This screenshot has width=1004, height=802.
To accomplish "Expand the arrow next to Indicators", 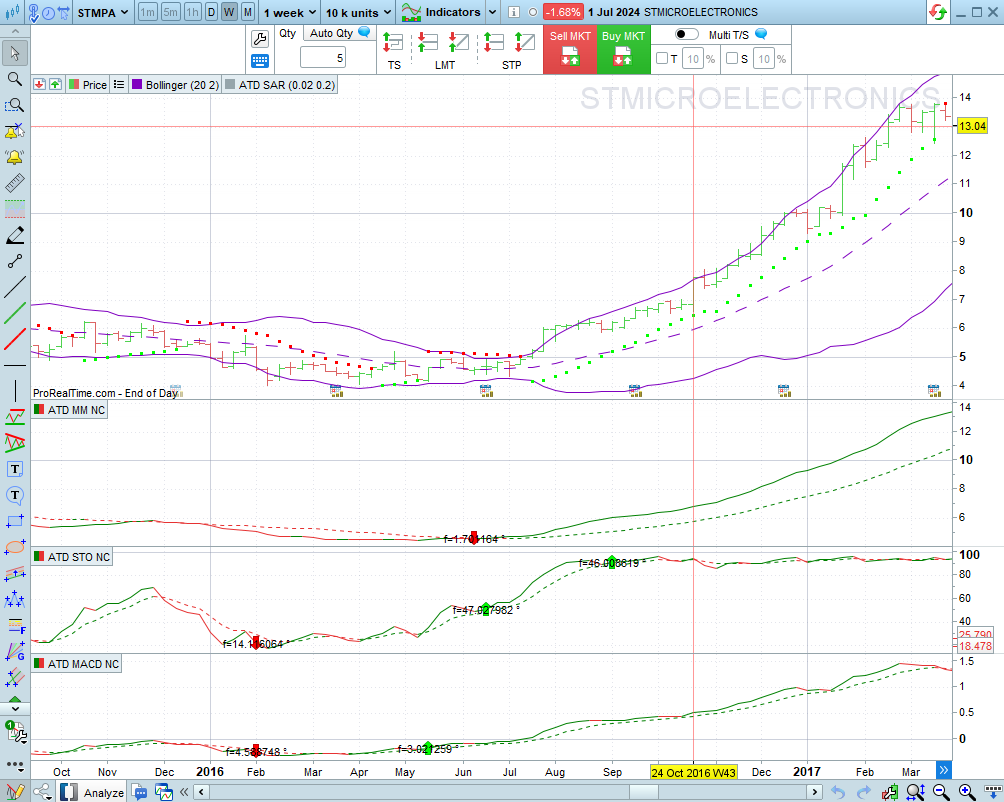I will coord(492,12).
